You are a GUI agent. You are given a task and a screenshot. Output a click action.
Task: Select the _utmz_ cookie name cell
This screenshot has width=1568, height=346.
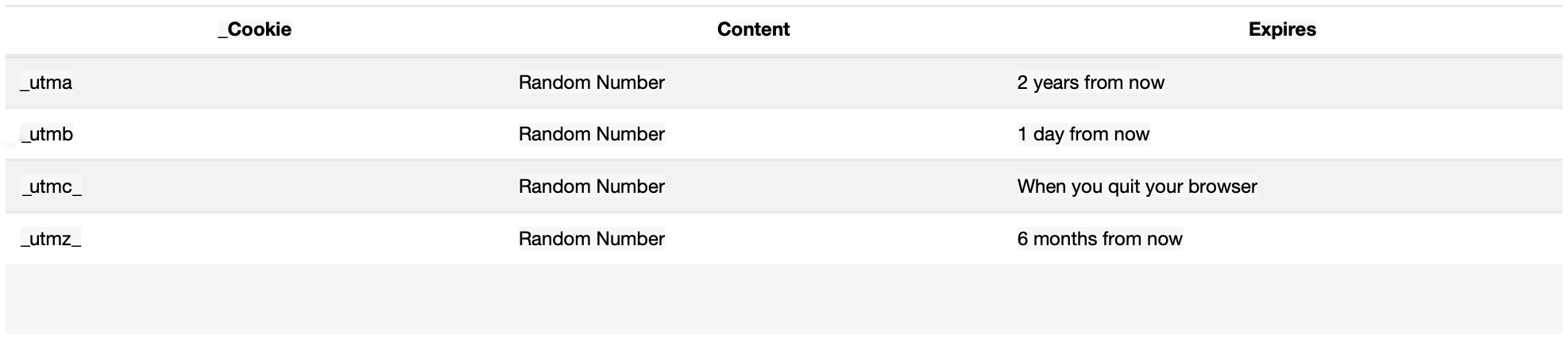(x=51, y=239)
